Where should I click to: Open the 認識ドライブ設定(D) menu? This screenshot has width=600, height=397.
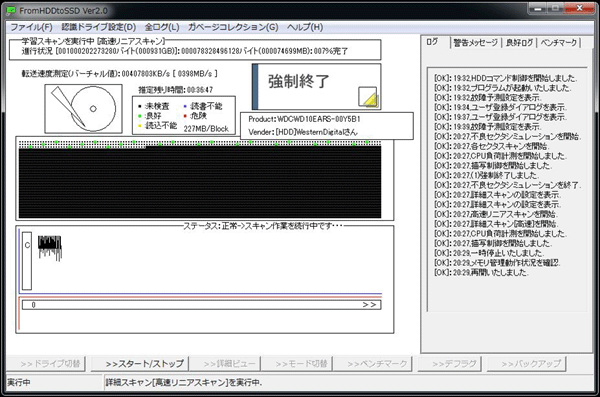coord(99,27)
